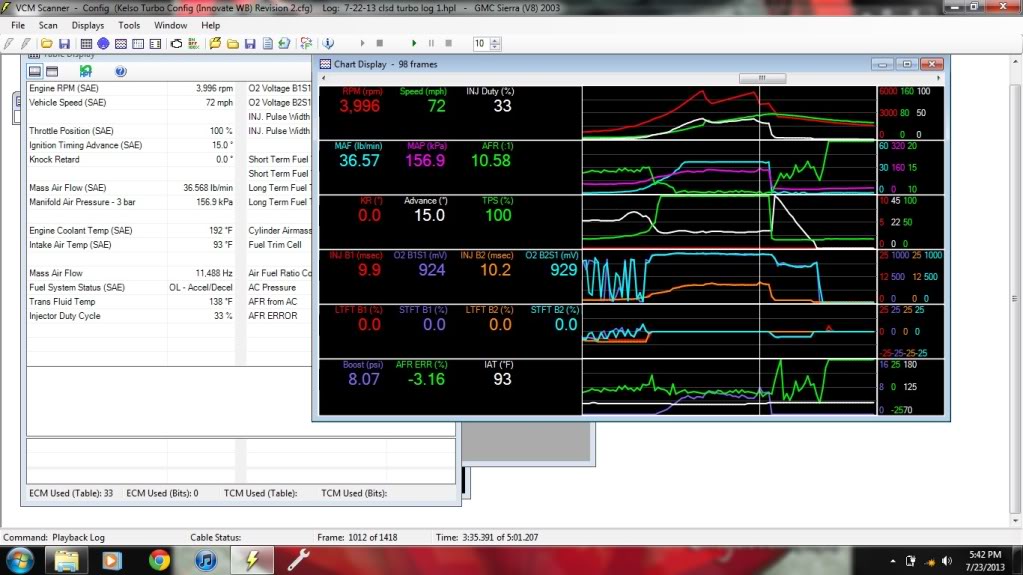
Task: Open the wrench app on taskbar
Action: (298, 561)
